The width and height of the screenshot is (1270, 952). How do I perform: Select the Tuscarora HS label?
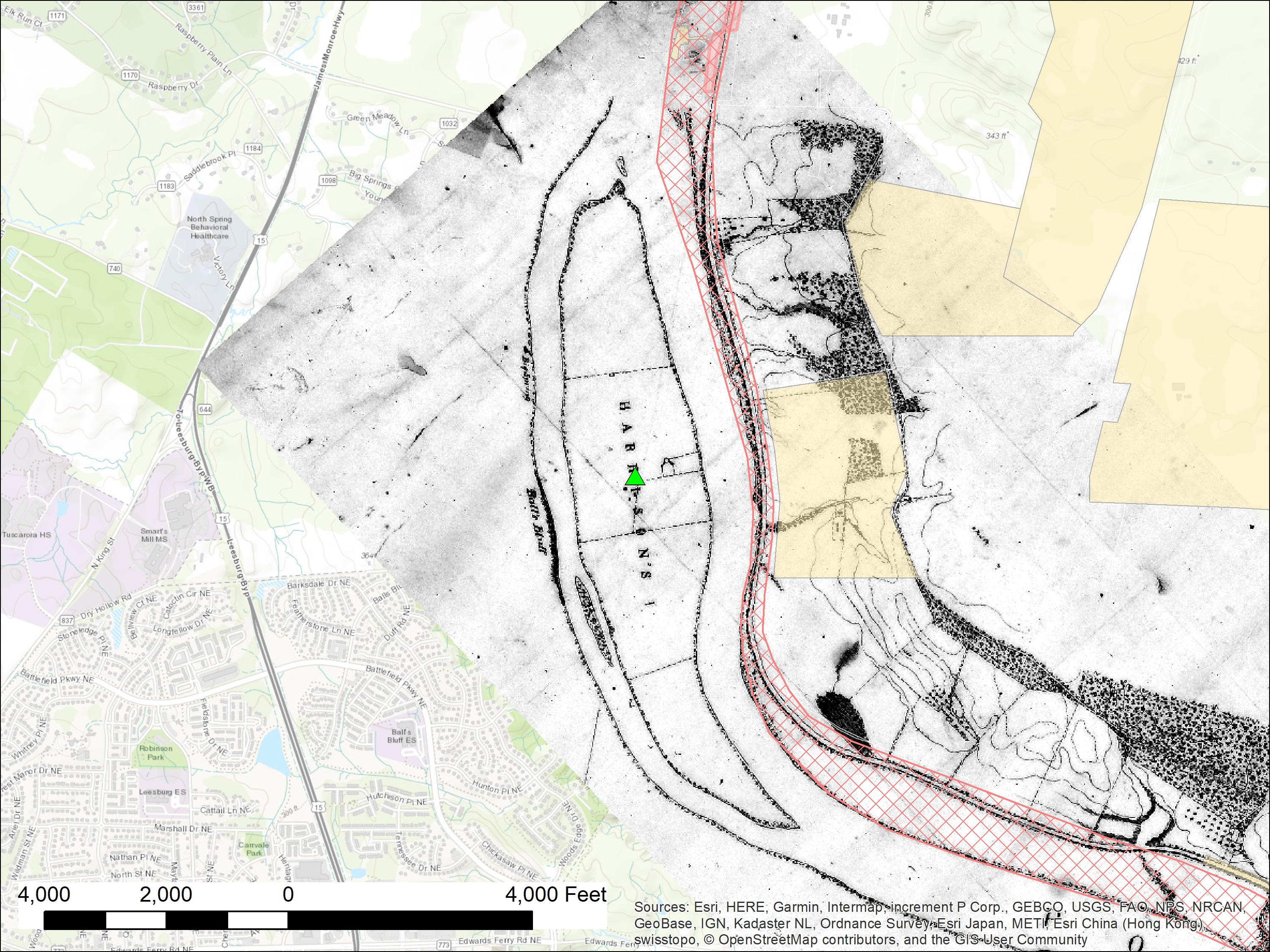26,534
